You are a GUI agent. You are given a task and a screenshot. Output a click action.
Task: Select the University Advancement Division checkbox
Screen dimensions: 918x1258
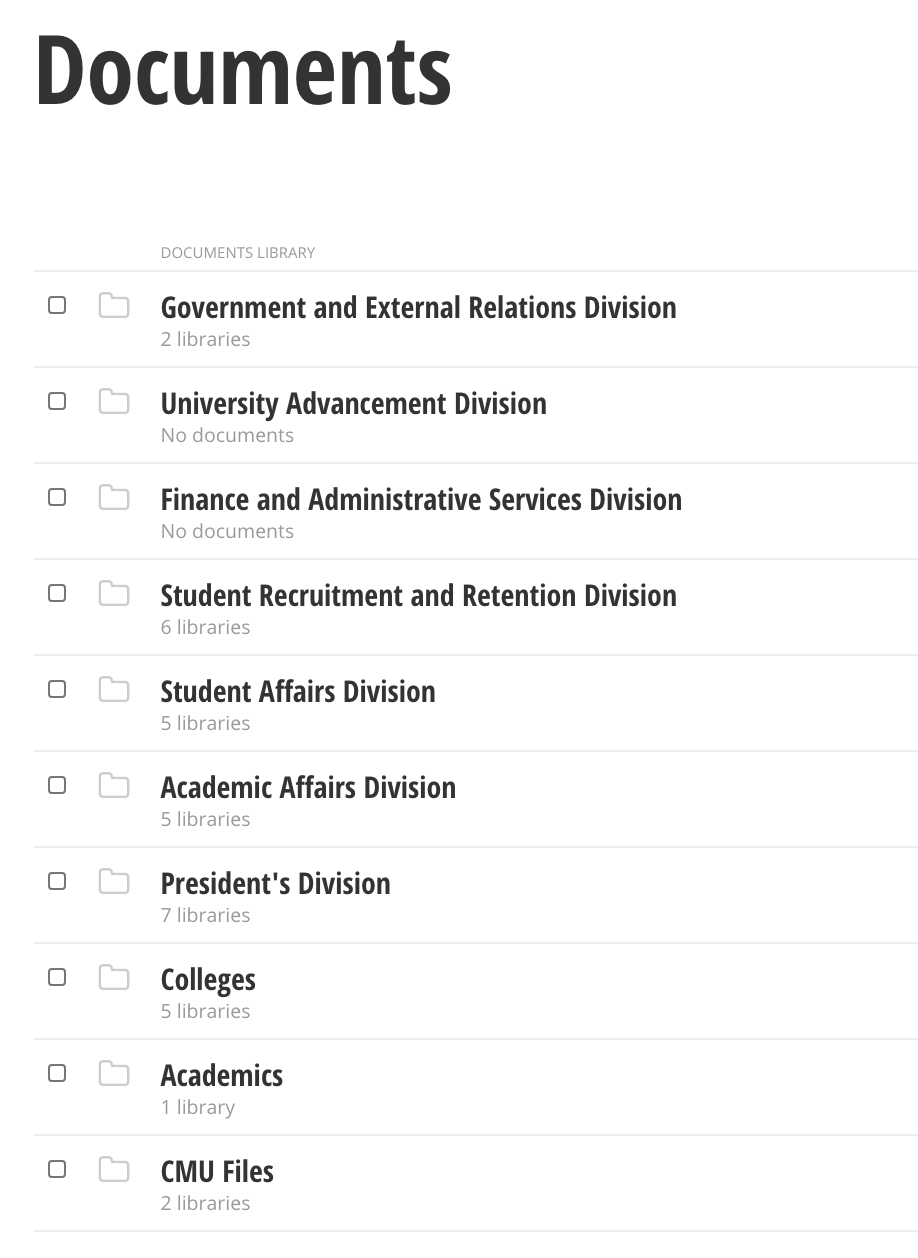pos(57,401)
